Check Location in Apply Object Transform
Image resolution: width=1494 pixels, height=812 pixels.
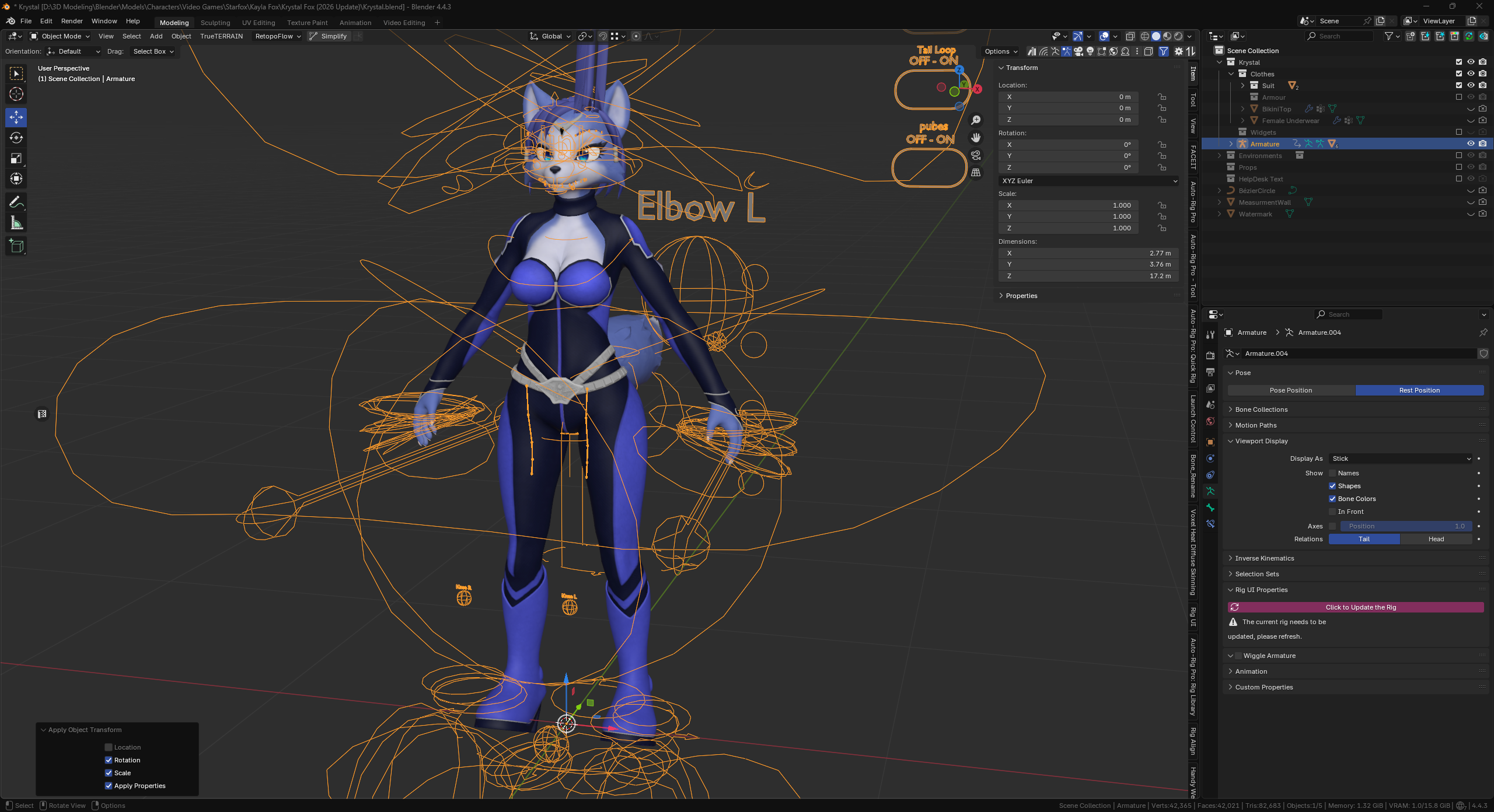[x=109, y=747]
